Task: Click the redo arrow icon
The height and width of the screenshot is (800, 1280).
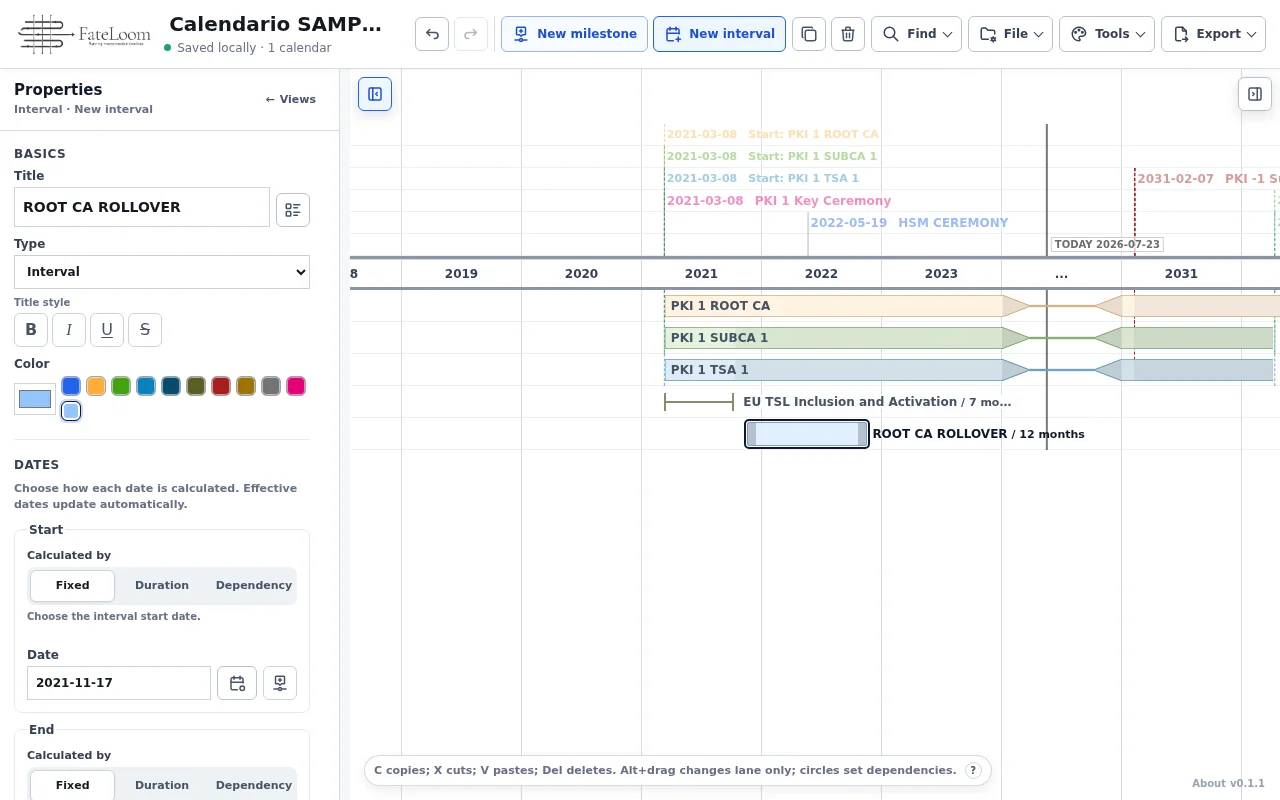Action: pyautogui.click(x=471, y=34)
